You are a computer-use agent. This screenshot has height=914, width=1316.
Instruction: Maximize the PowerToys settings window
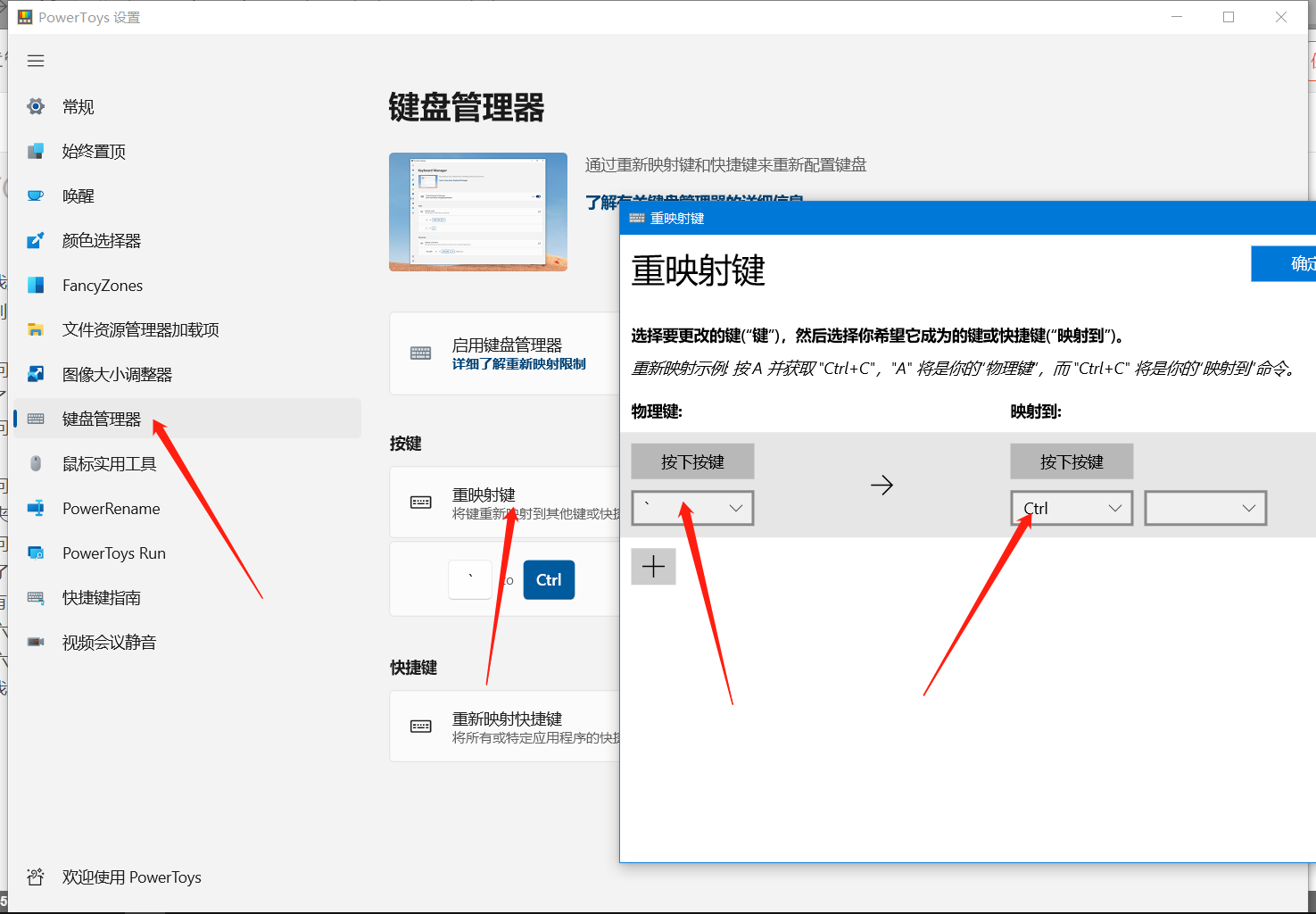point(1229,17)
